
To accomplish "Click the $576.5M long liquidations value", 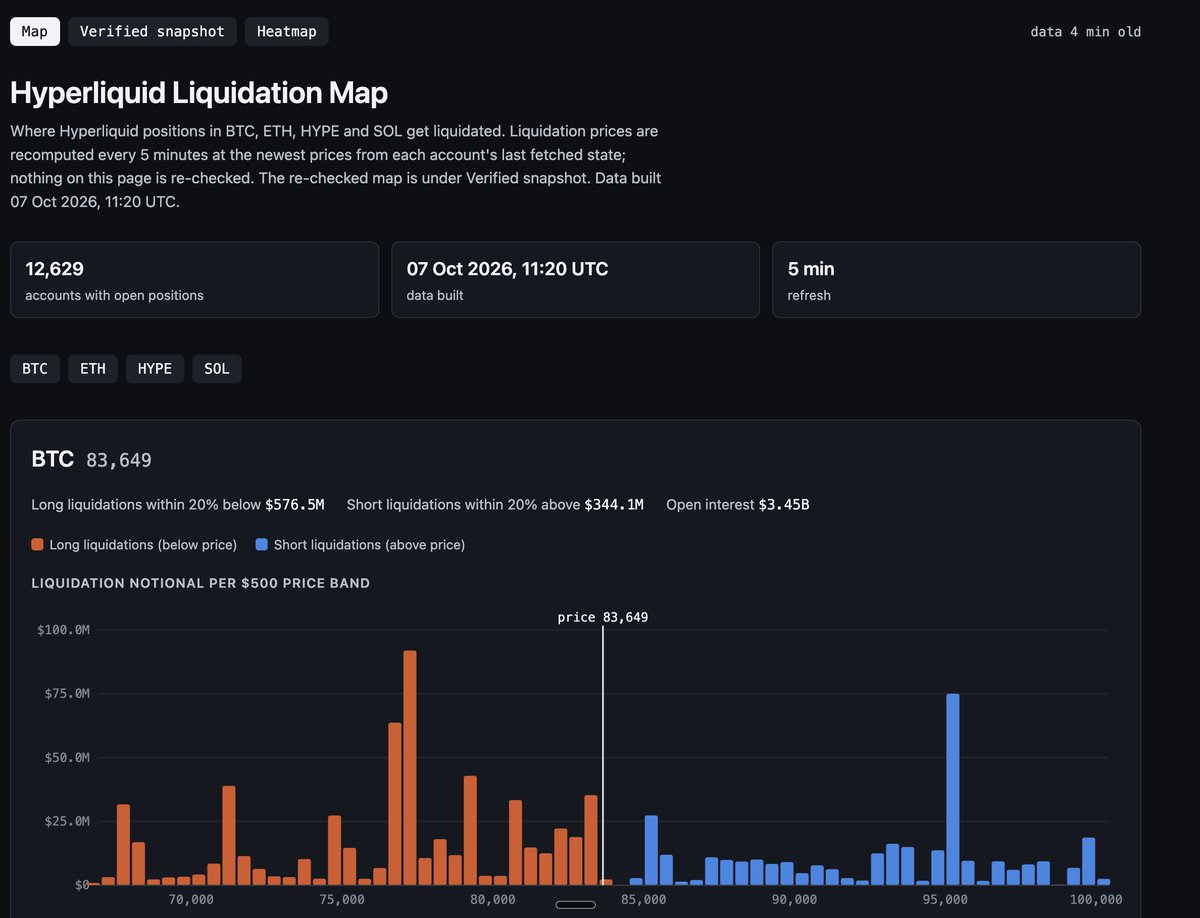I will point(295,505).
